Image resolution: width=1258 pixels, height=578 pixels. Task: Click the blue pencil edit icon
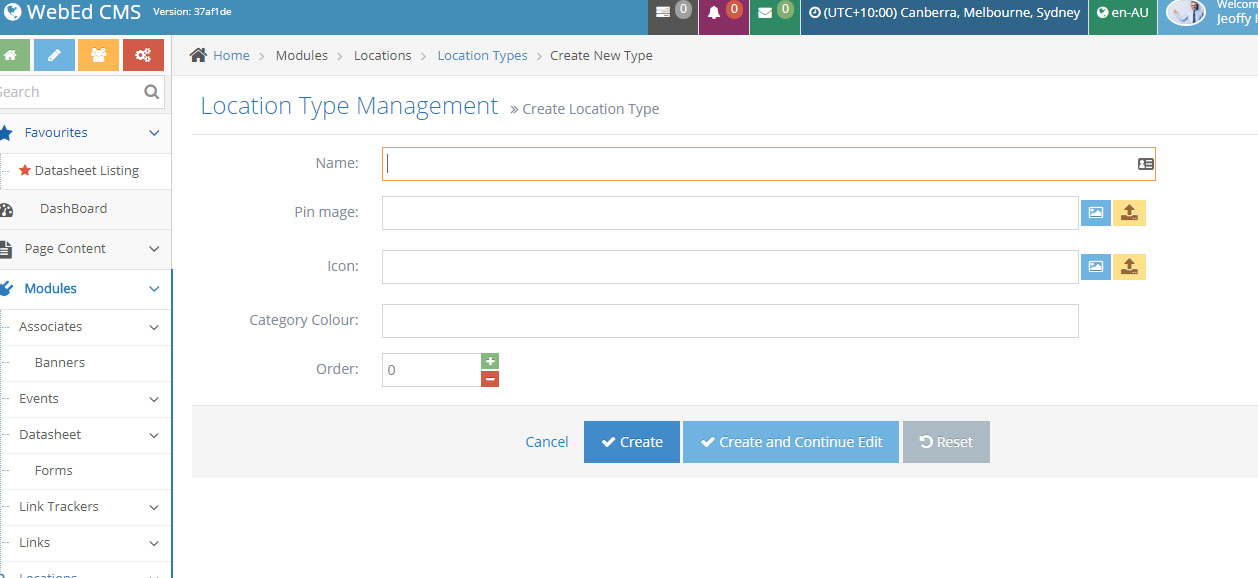coord(54,55)
